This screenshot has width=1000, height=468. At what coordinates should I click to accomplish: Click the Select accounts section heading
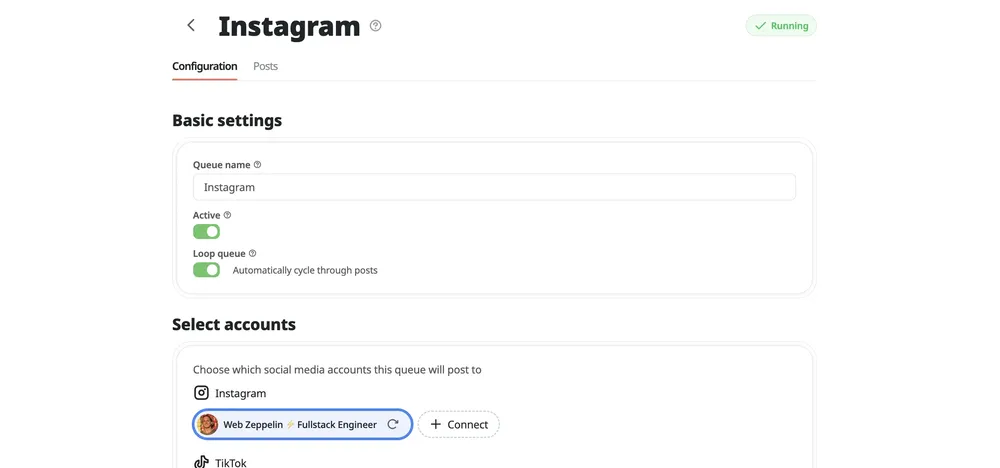233,324
